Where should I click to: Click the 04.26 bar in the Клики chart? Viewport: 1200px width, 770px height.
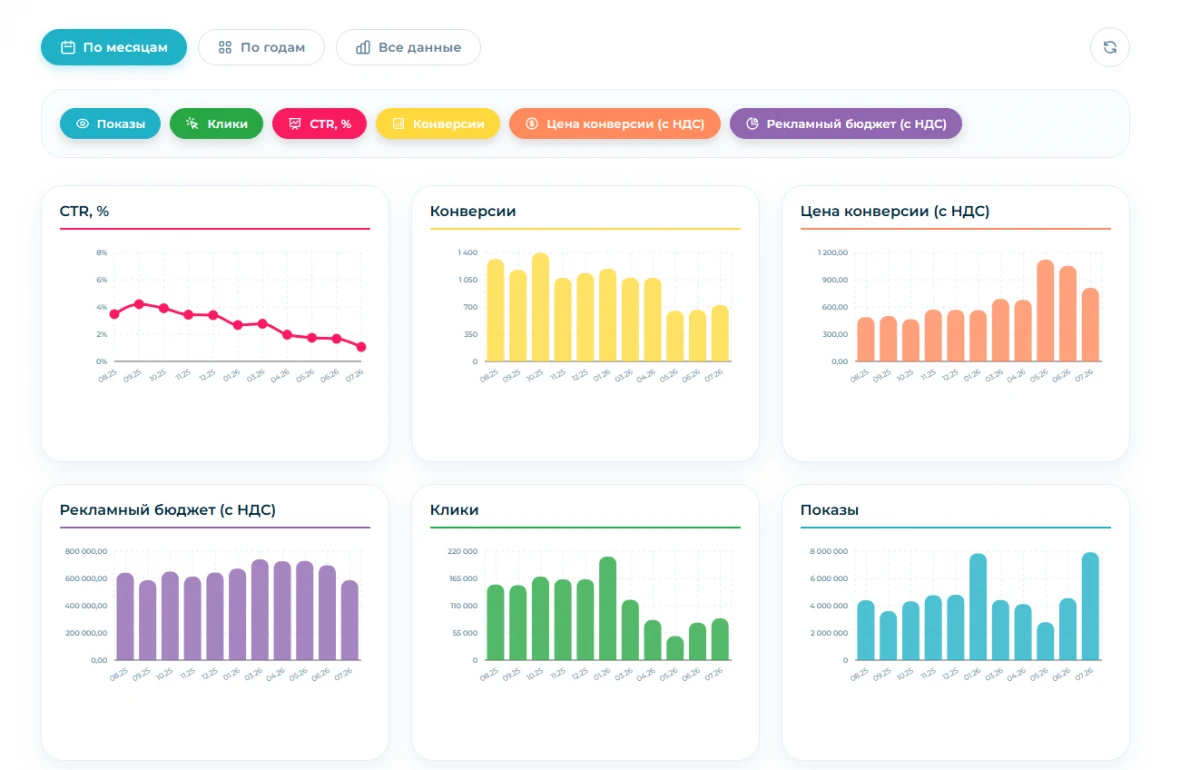pos(652,640)
